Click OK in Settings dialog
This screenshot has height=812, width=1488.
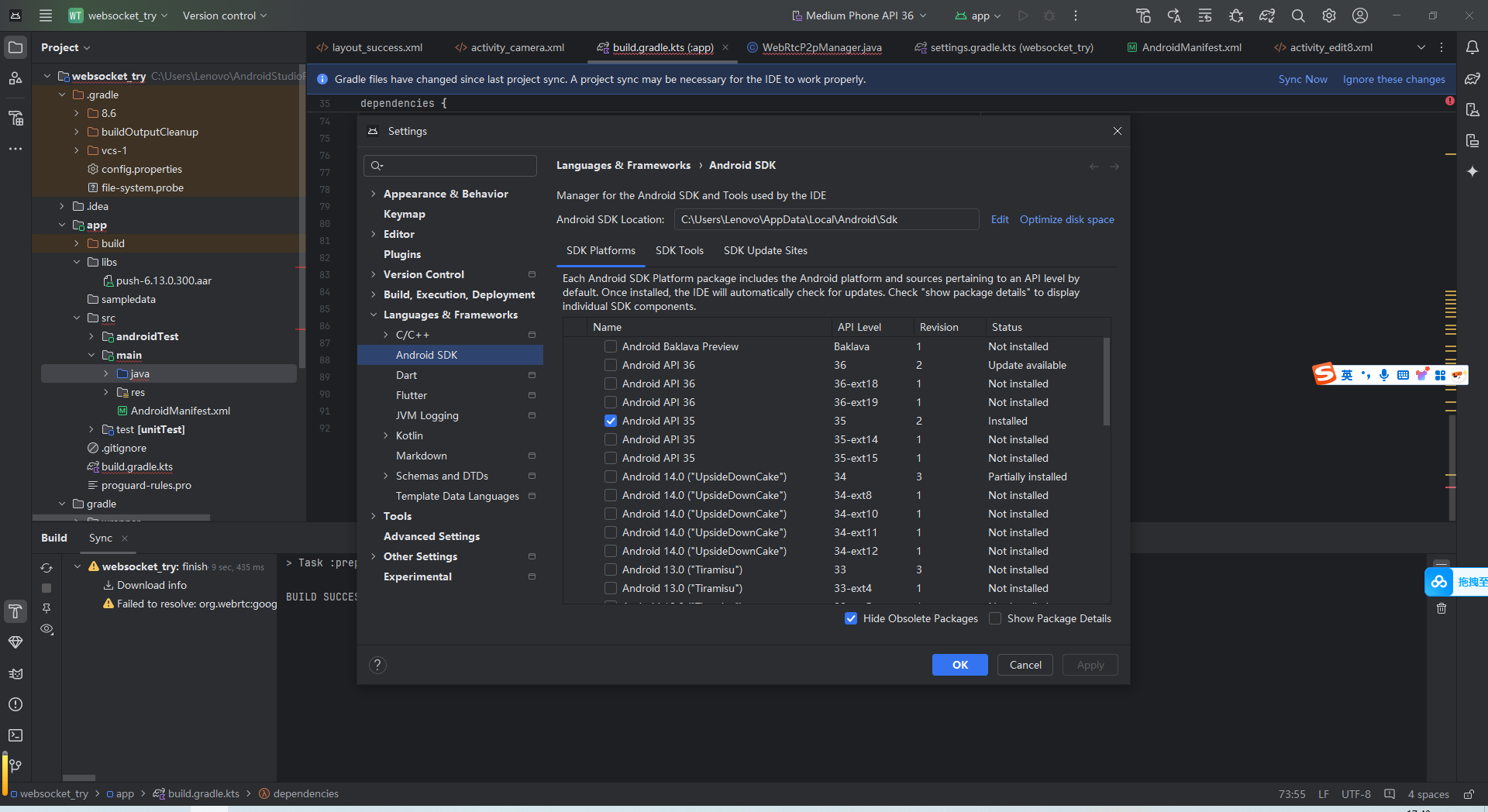tap(960, 665)
